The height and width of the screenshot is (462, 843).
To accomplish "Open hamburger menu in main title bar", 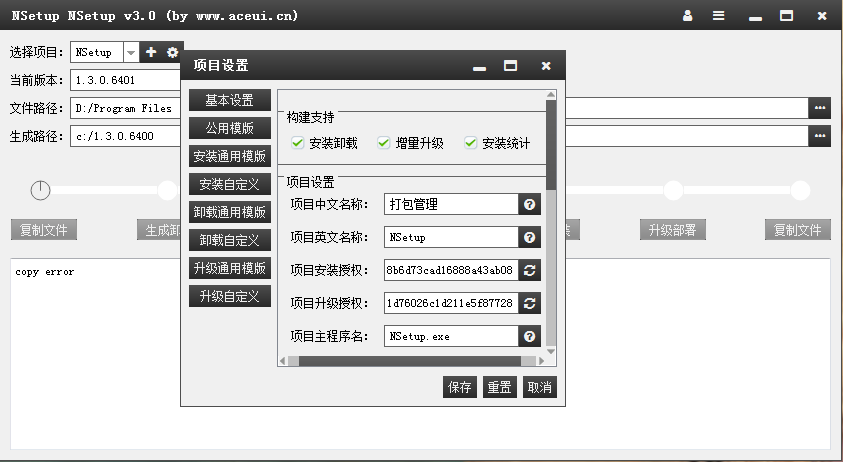I will tap(718, 16).
